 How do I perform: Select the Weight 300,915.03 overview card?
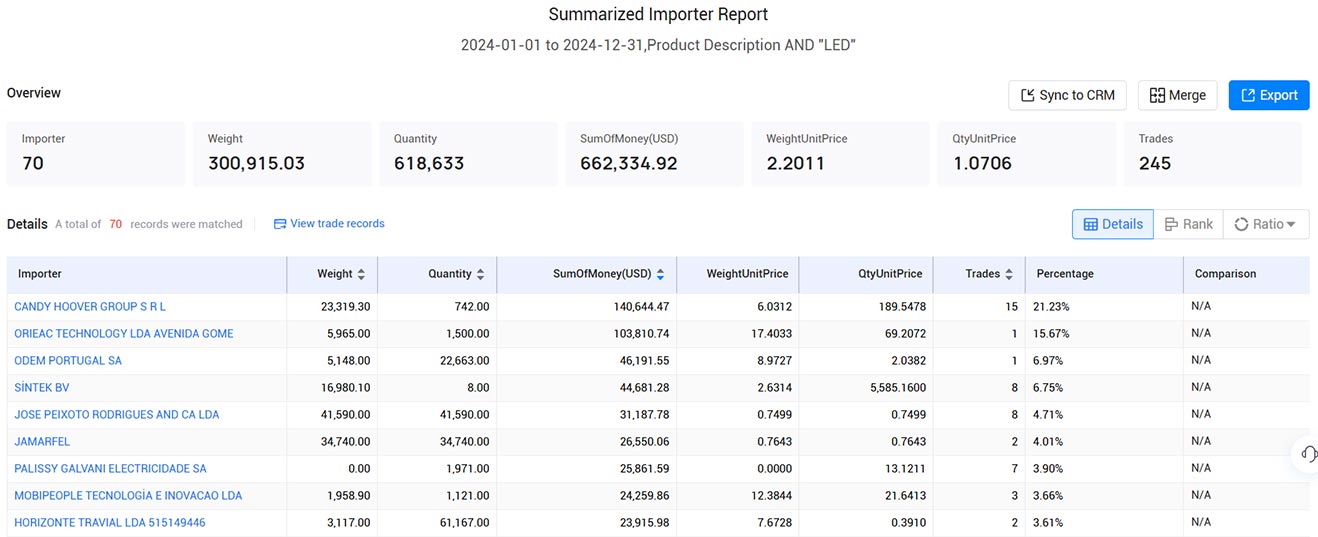click(282, 154)
